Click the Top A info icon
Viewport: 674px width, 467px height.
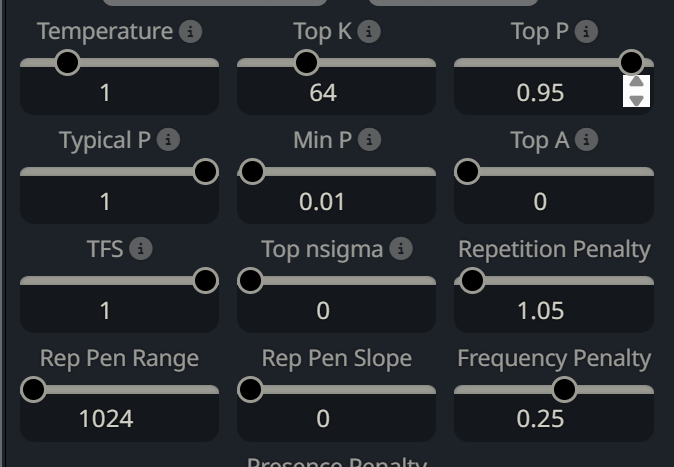586,141
